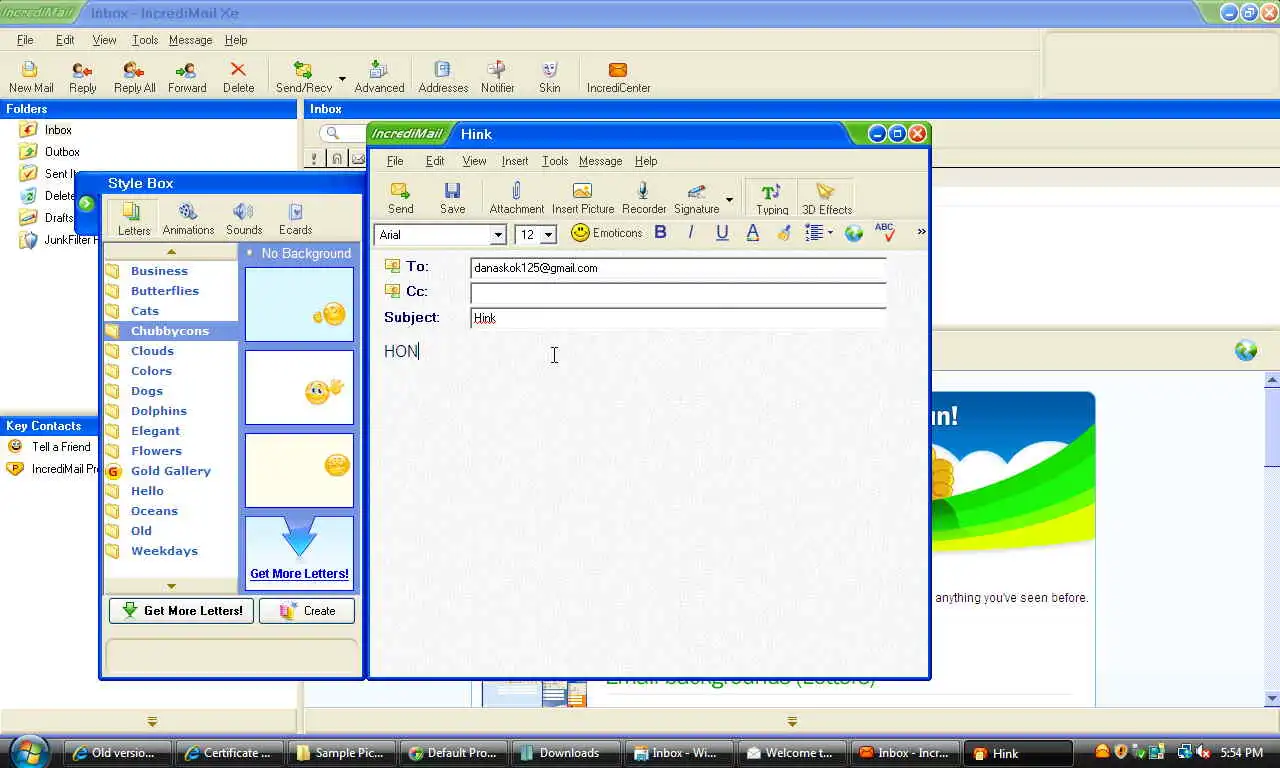Click New Mail in main toolbar

(31, 77)
